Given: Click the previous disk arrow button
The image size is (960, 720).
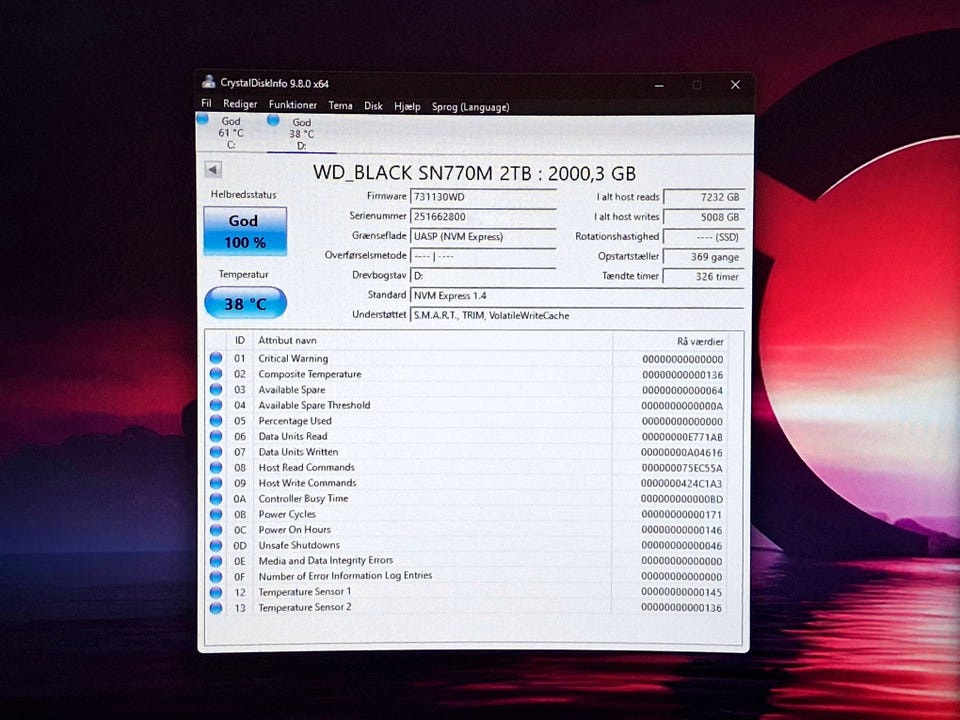Looking at the screenshot, I should (213, 170).
